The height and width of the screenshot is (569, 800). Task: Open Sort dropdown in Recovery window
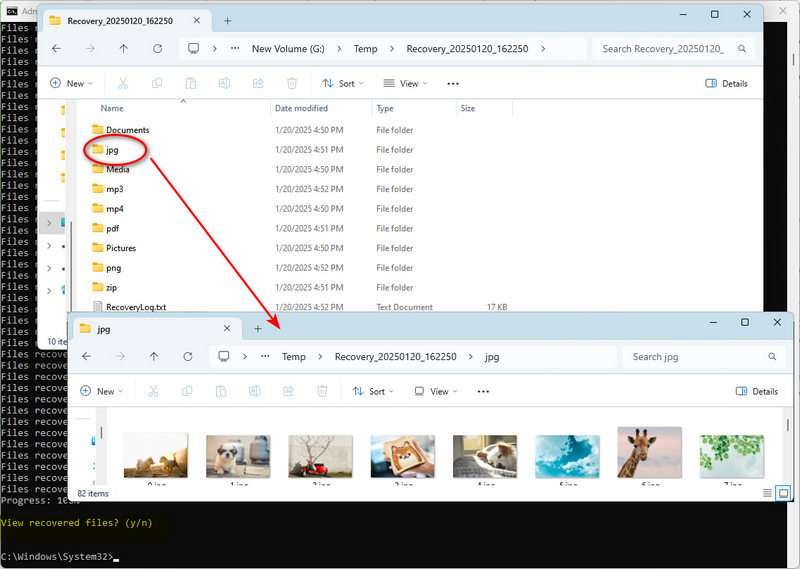(343, 83)
